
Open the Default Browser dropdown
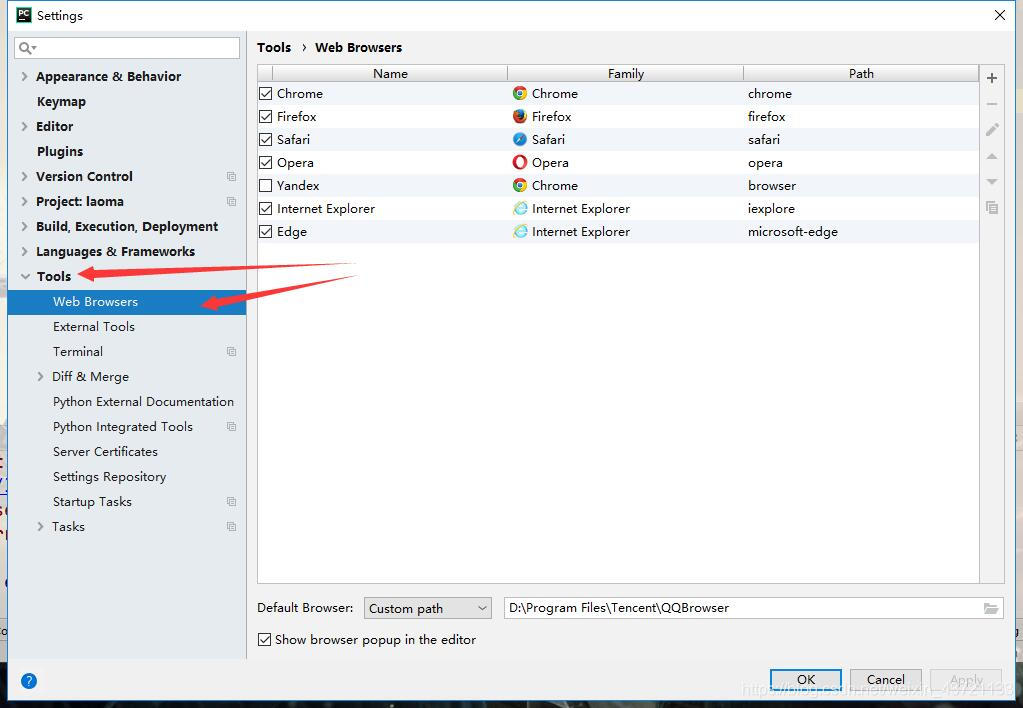tap(427, 608)
